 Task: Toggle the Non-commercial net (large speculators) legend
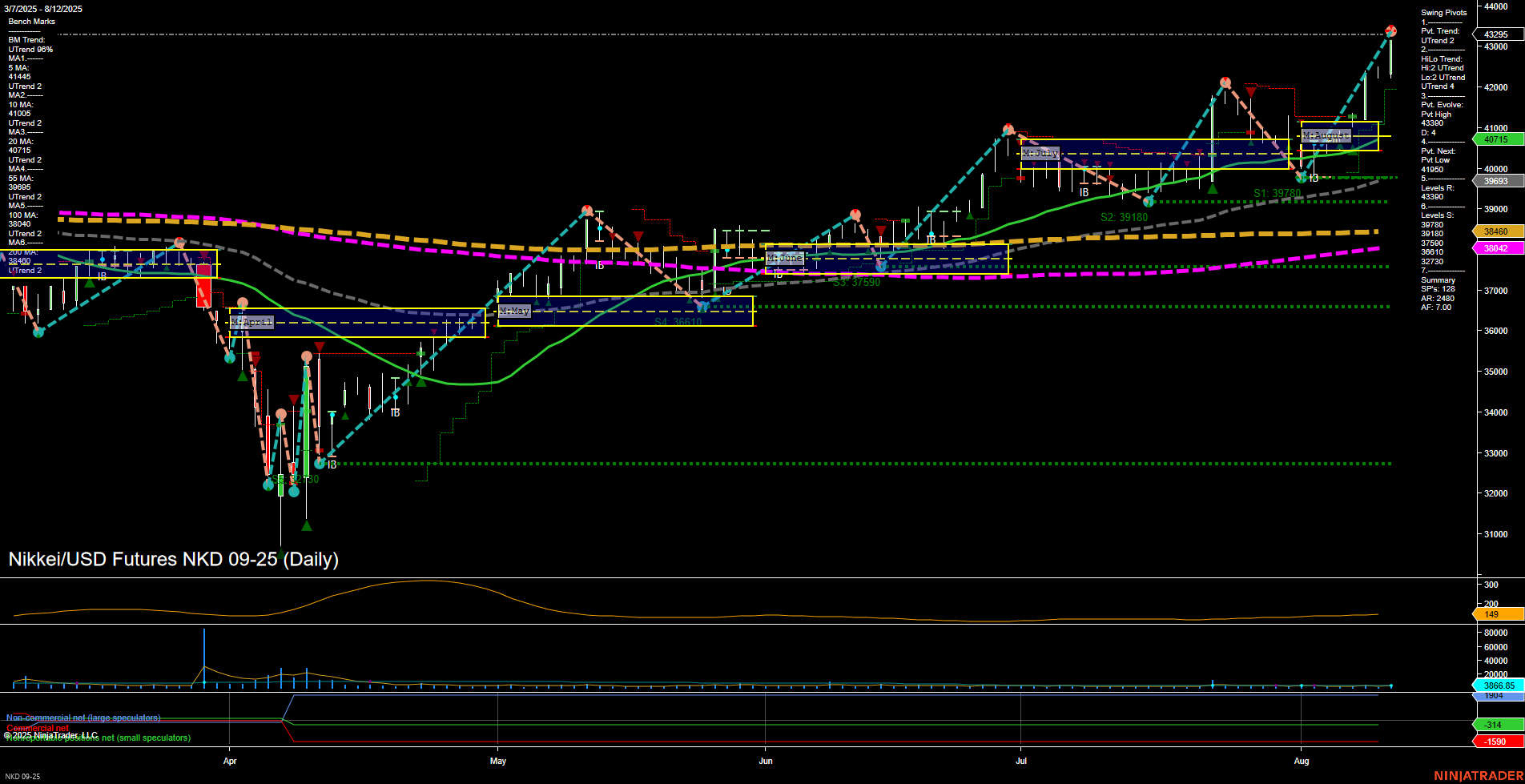click(x=82, y=718)
